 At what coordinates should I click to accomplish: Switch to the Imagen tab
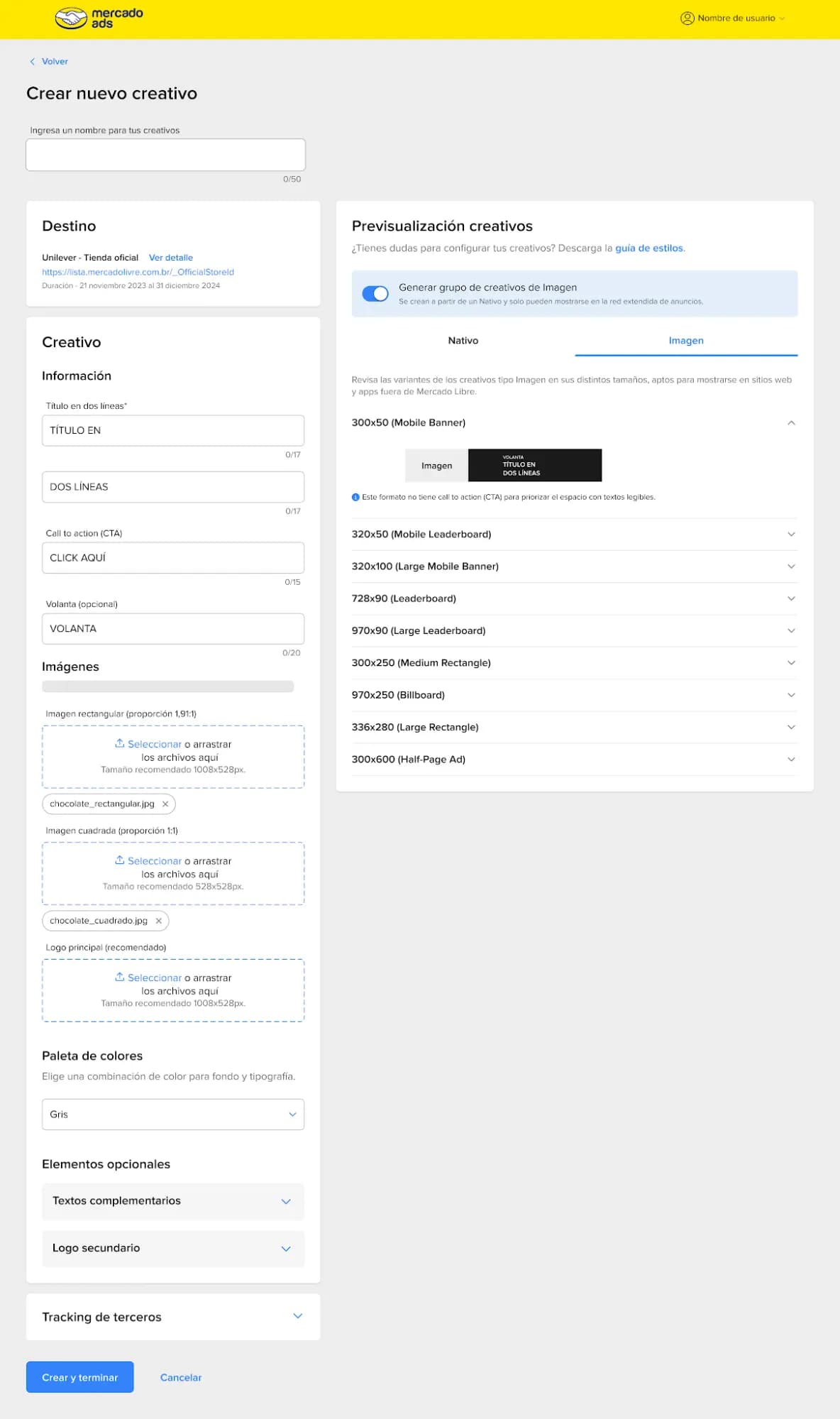686,341
